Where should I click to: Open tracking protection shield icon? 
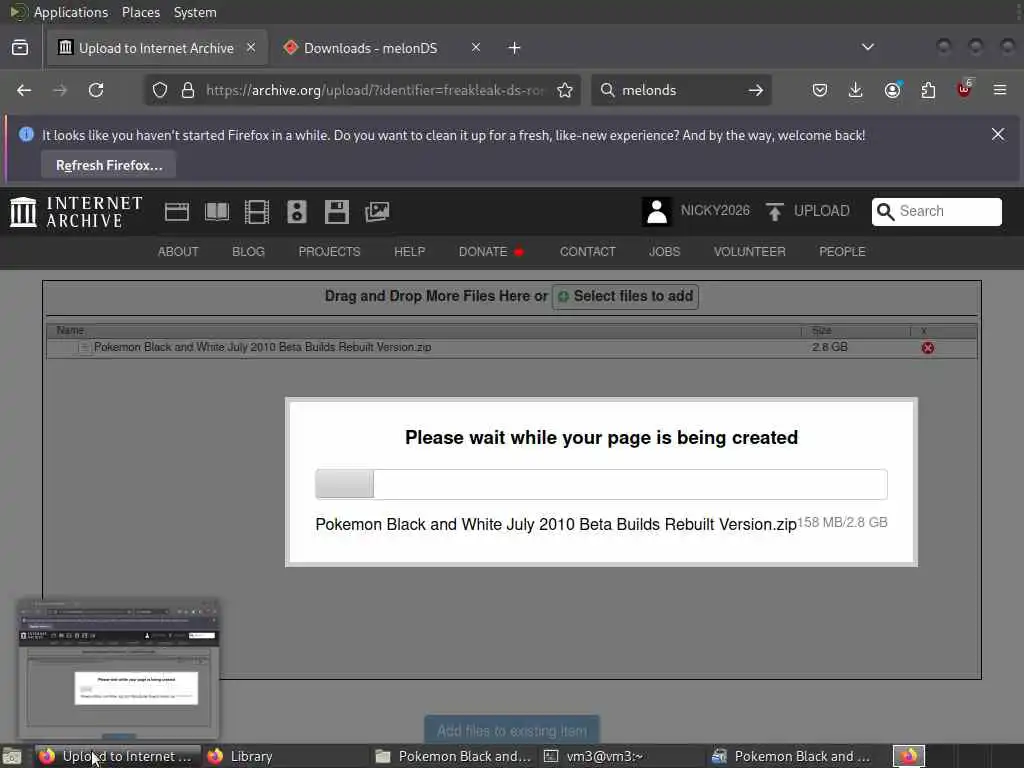click(x=160, y=90)
